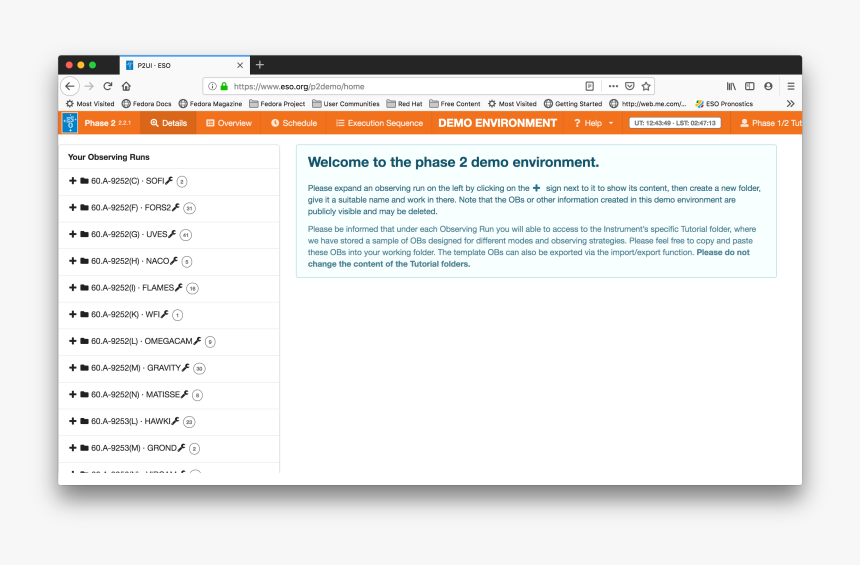Image resolution: width=860 pixels, height=565 pixels.
Task: Click the URL address bar field
Action: click(x=400, y=86)
